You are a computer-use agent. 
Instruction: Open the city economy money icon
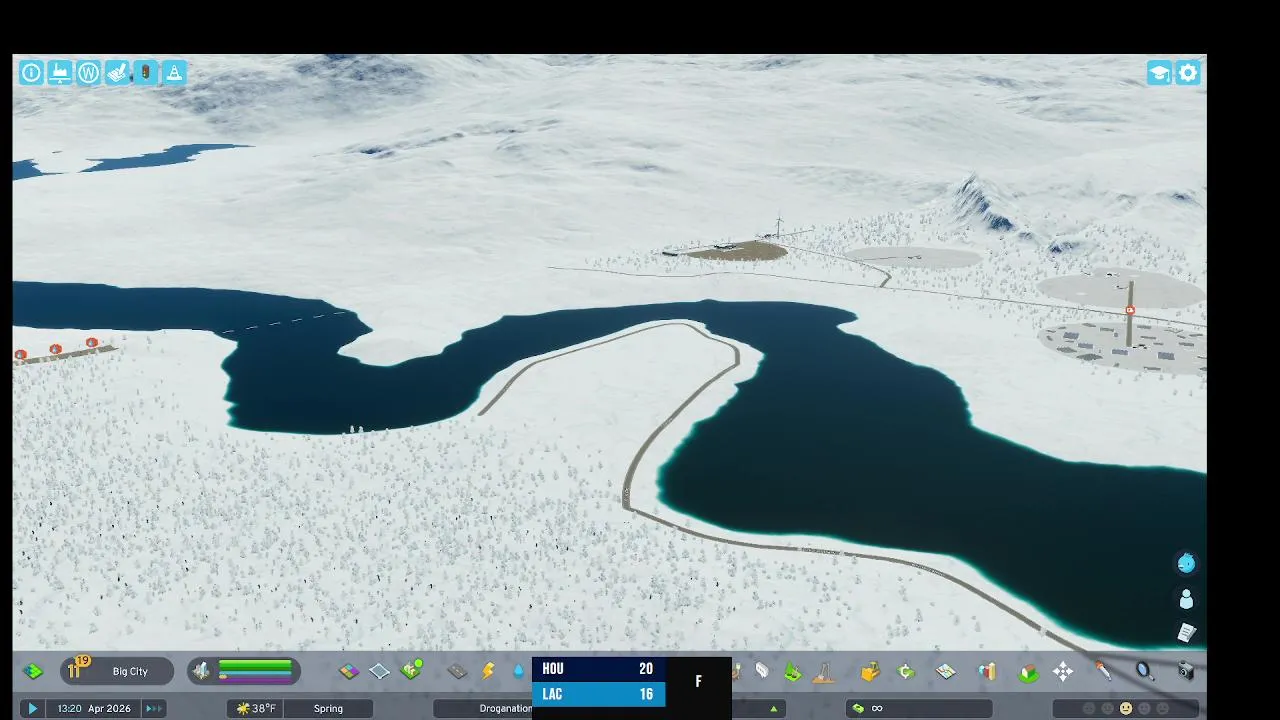pos(907,671)
